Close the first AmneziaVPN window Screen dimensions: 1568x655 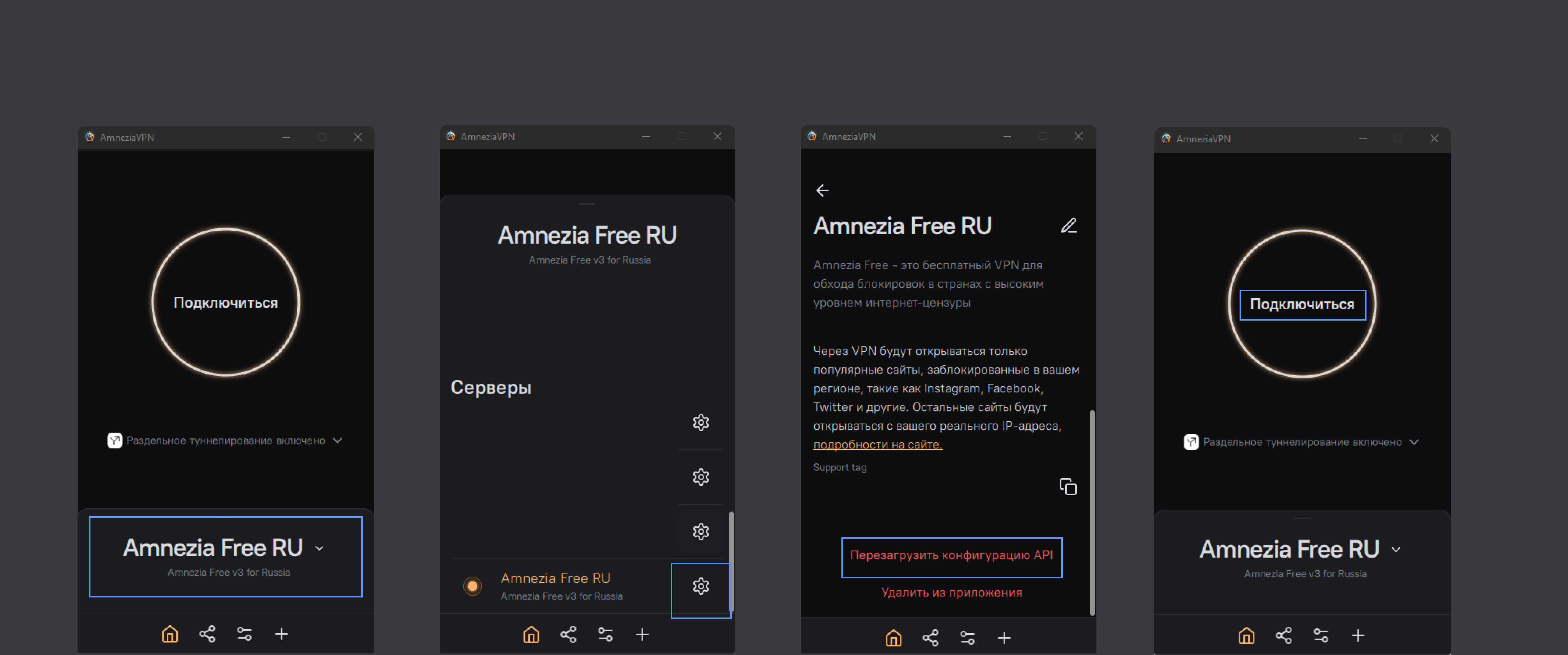point(358,137)
